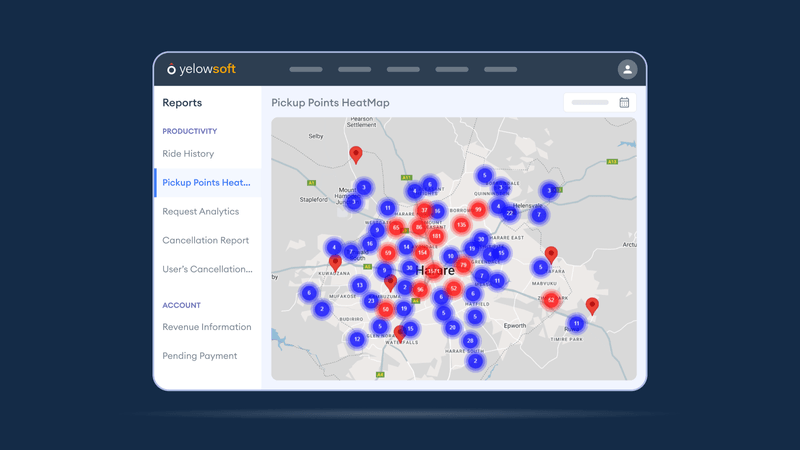Open the Cancellation Report
Screen dimensions: 800x450
click(205, 241)
